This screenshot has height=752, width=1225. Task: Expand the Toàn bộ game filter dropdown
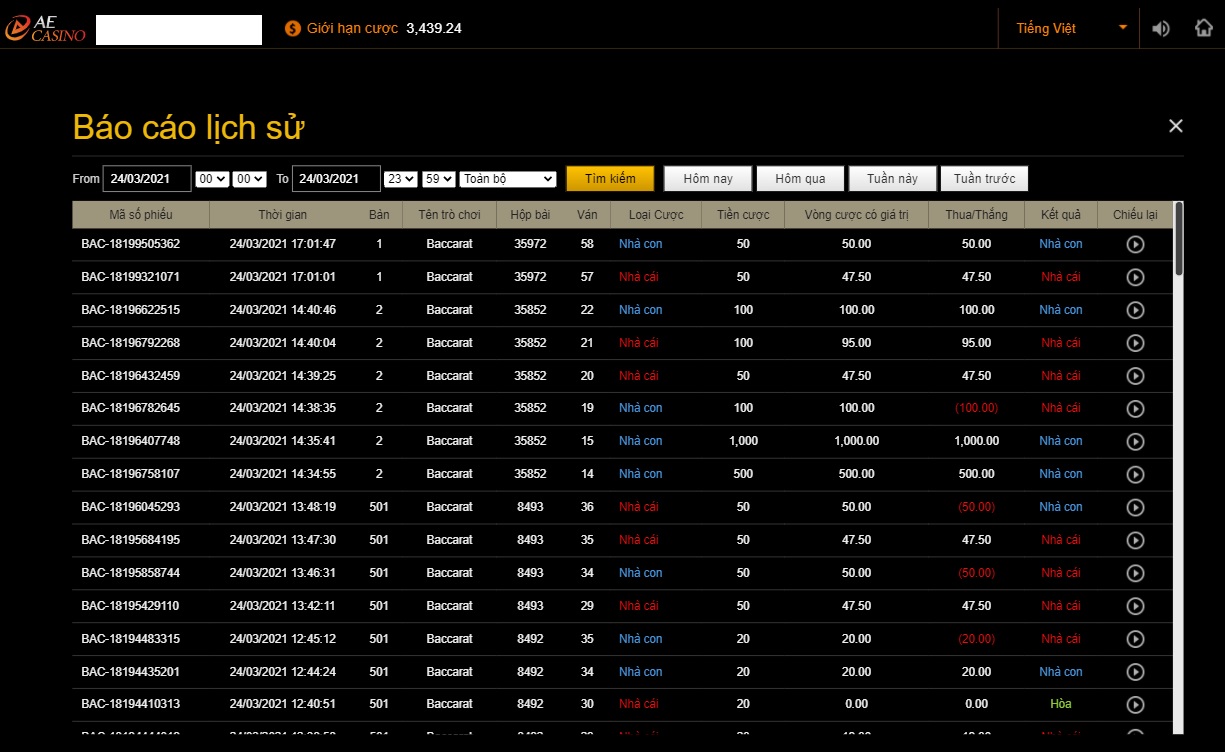tap(508, 179)
